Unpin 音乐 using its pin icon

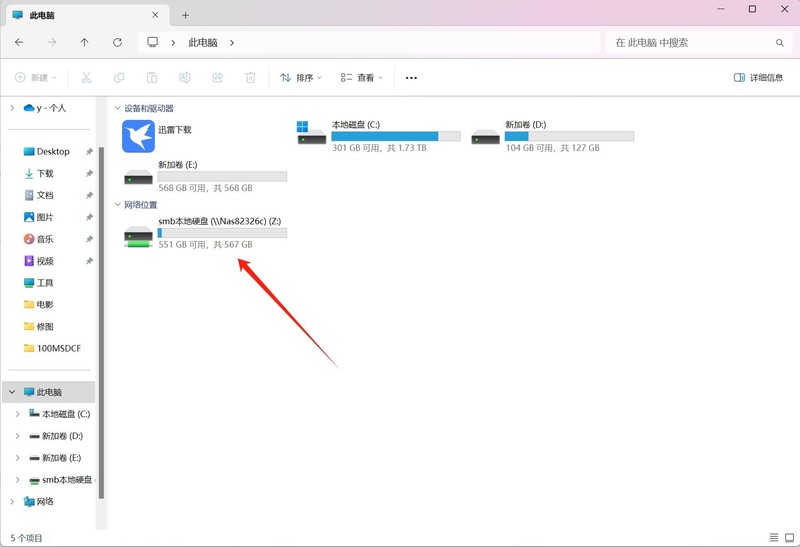point(89,239)
